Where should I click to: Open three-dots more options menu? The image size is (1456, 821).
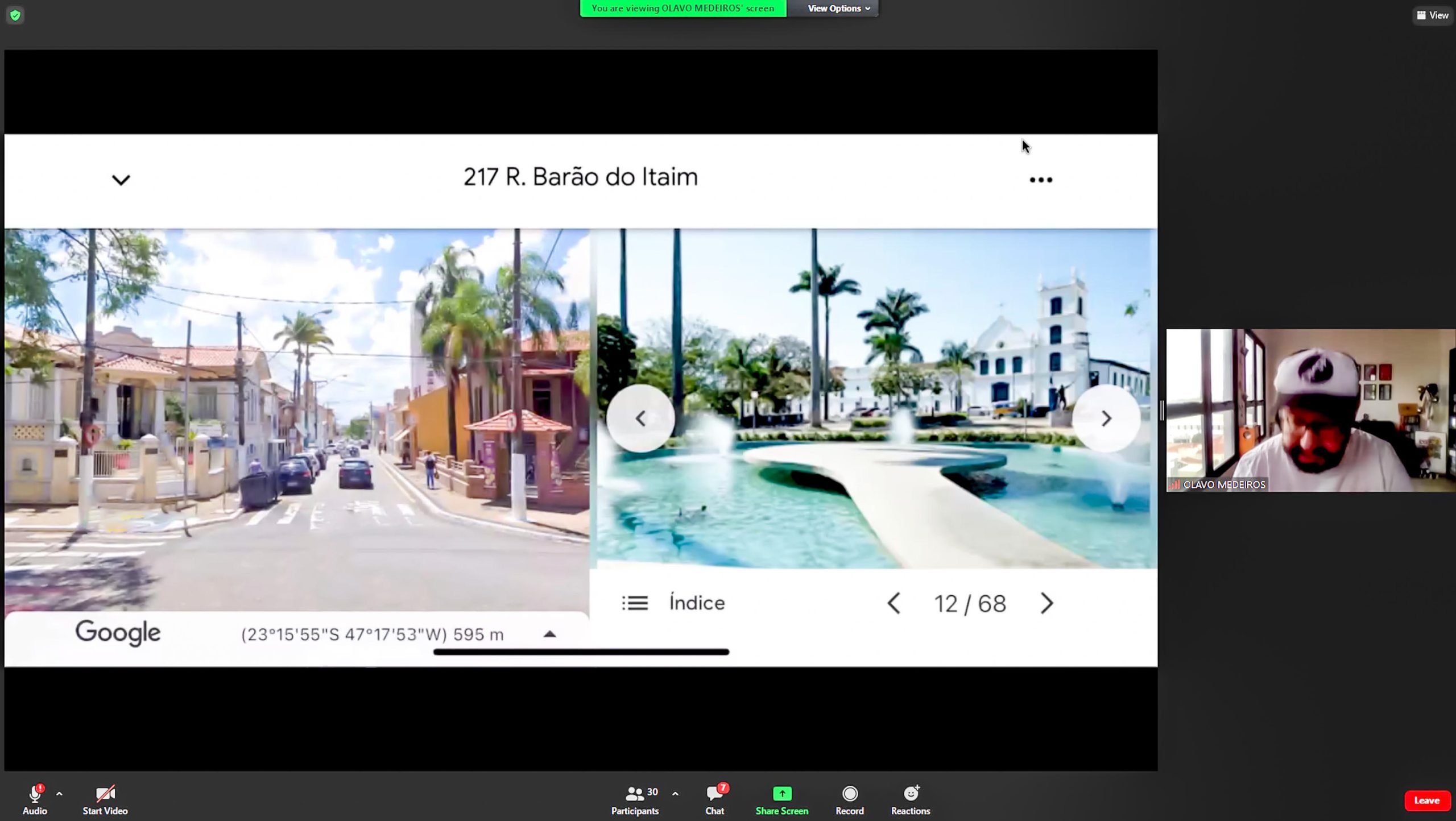[1041, 180]
